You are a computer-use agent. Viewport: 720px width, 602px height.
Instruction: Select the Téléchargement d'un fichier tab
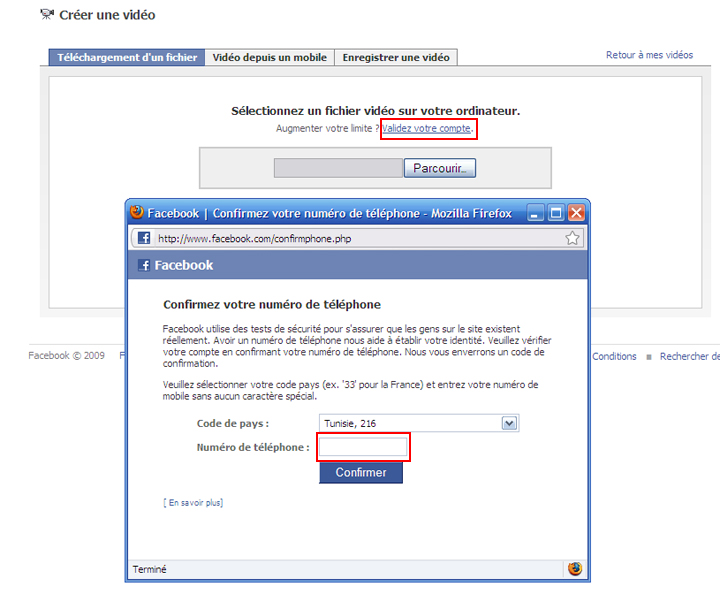tap(127, 57)
